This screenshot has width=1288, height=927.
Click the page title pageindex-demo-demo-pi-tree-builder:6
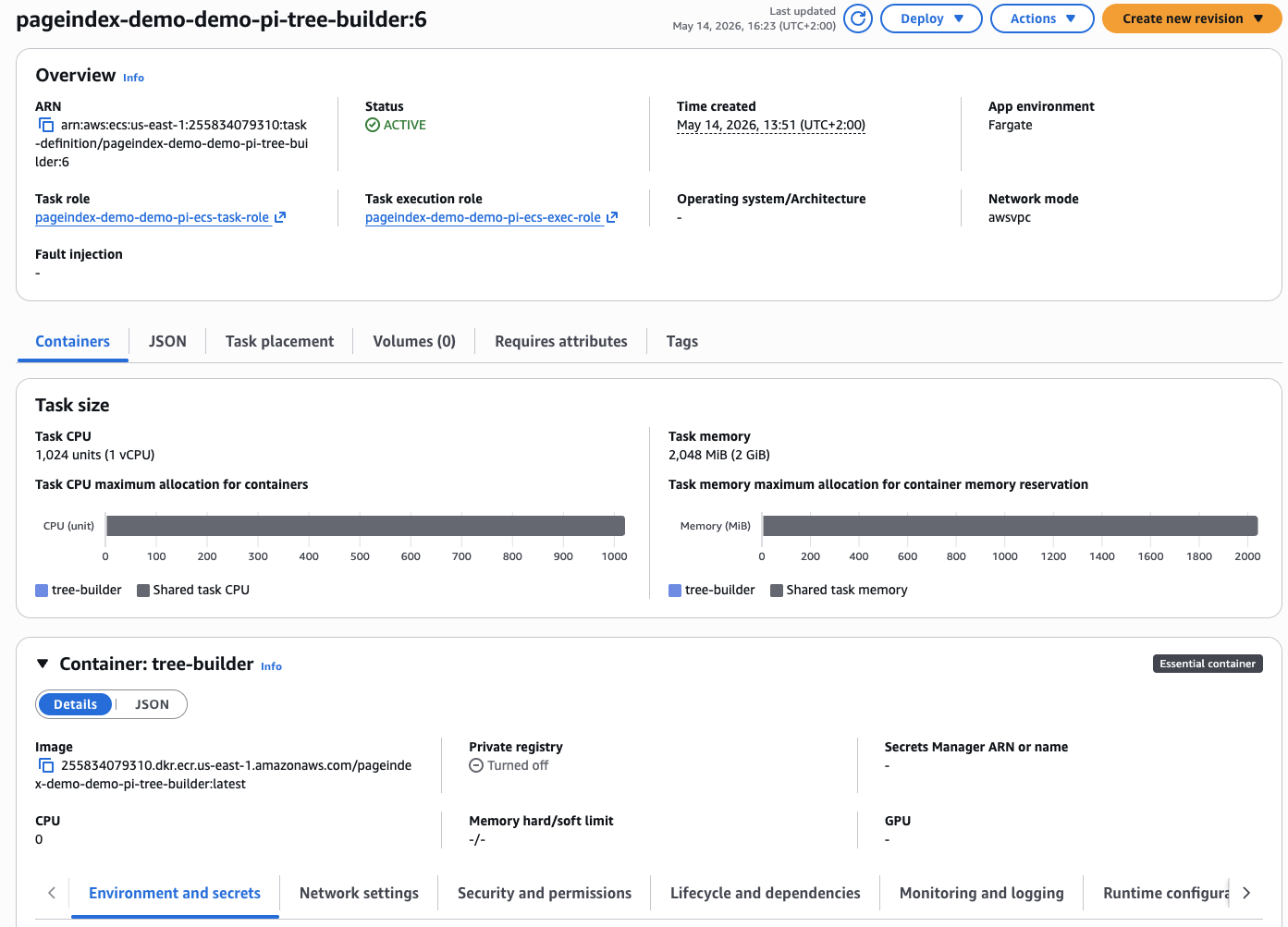pos(222,19)
